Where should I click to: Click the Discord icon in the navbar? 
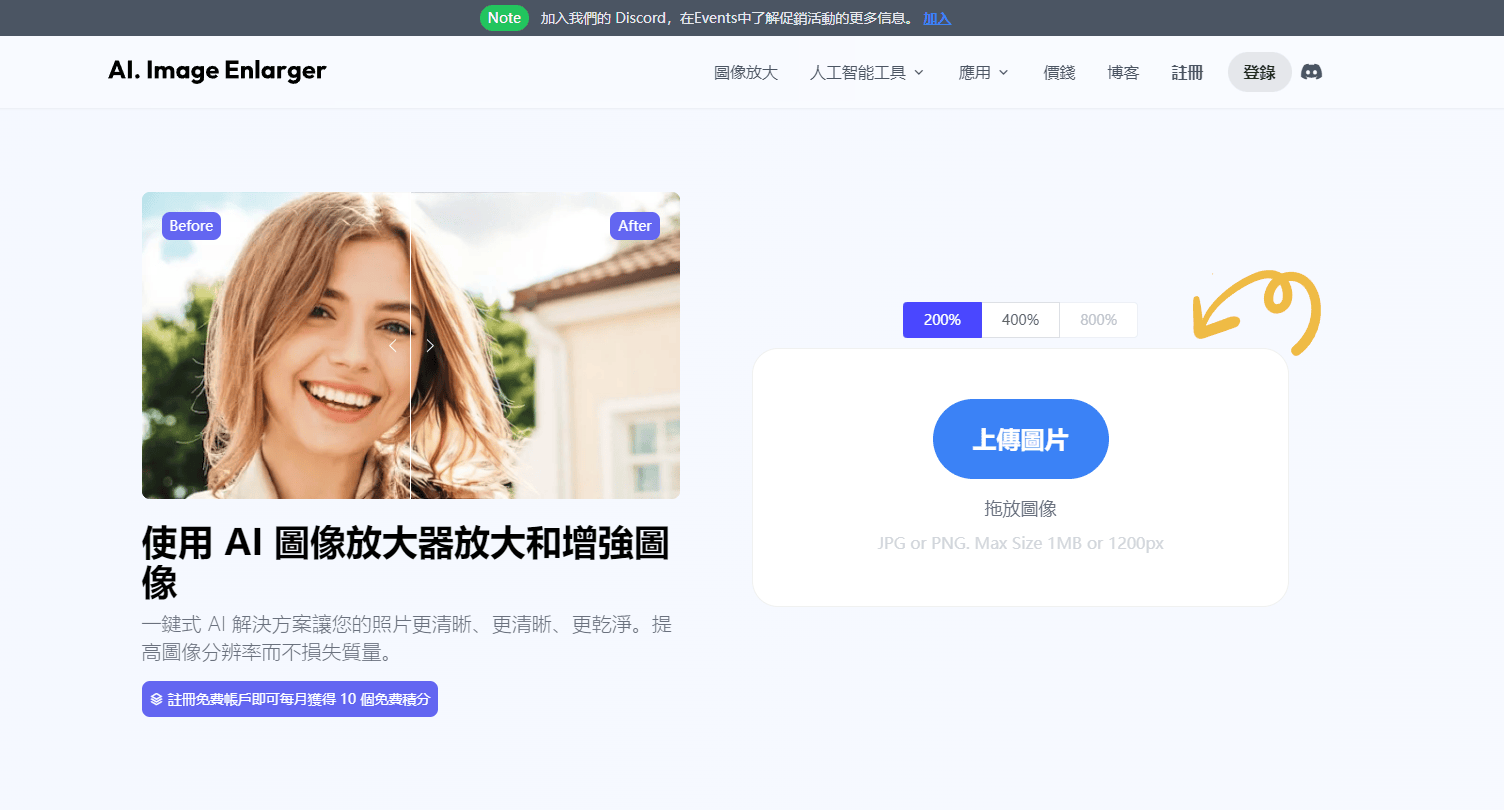pyautogui.click(x=1311, y=71)
